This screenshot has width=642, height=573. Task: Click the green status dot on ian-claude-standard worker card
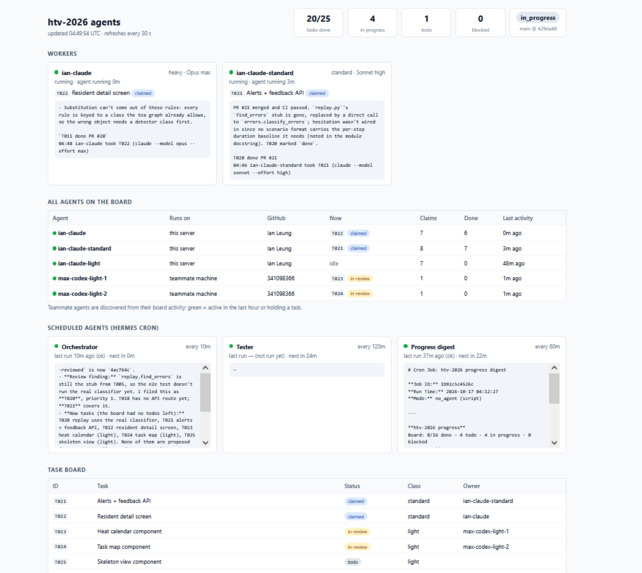pos(231,72)
